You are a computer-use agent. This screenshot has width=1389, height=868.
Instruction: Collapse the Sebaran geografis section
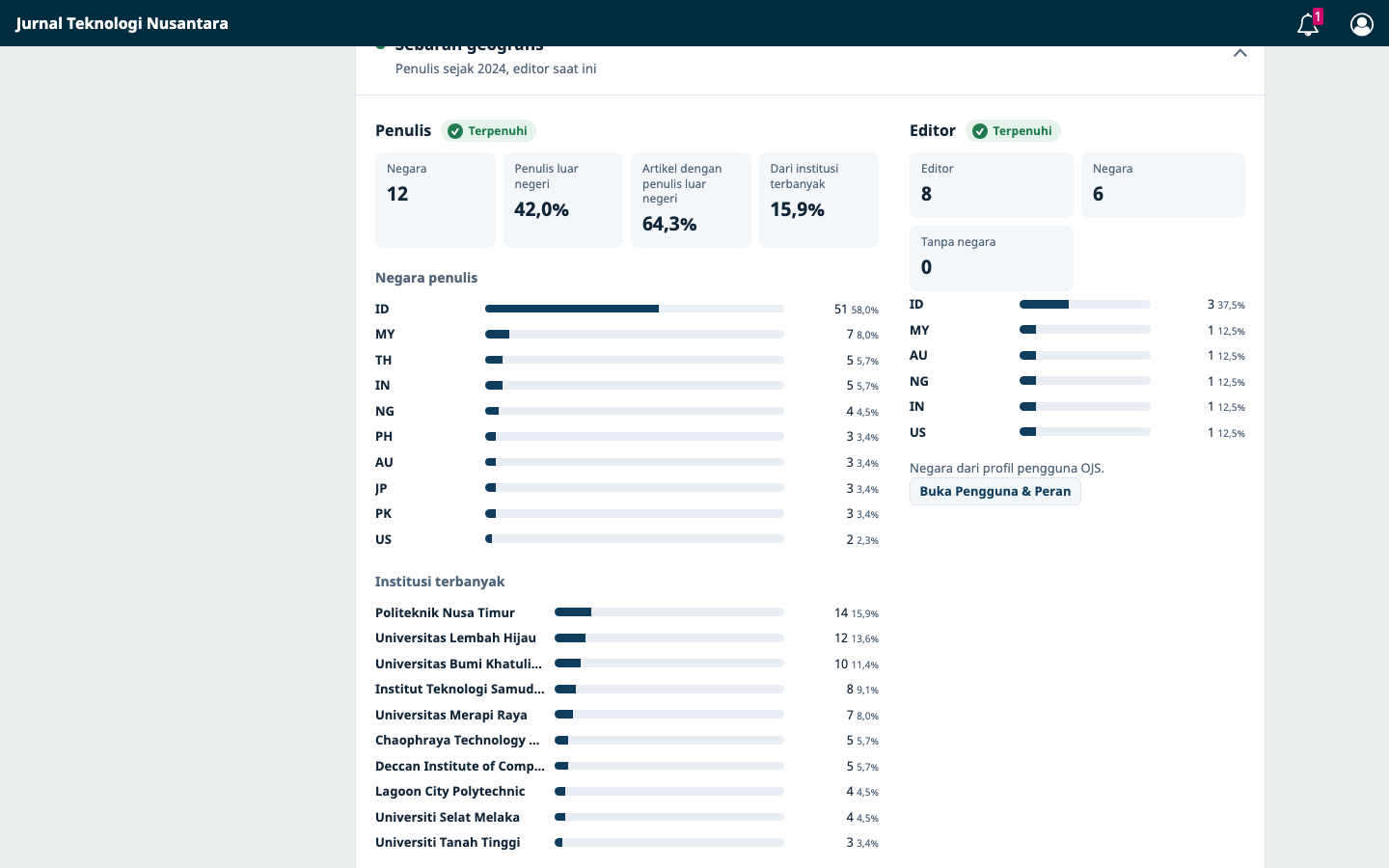(1240, 53)
